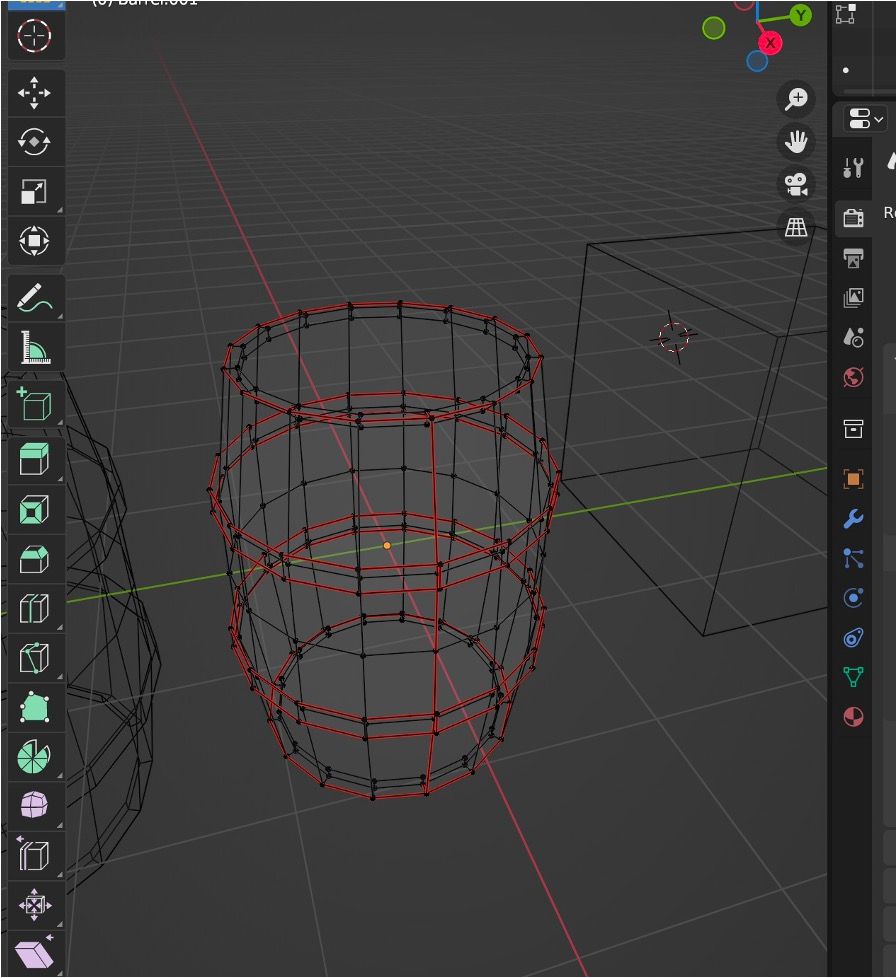896x978 pixels.
Task: Switch to the Output Properties tab
Action: 853,259
